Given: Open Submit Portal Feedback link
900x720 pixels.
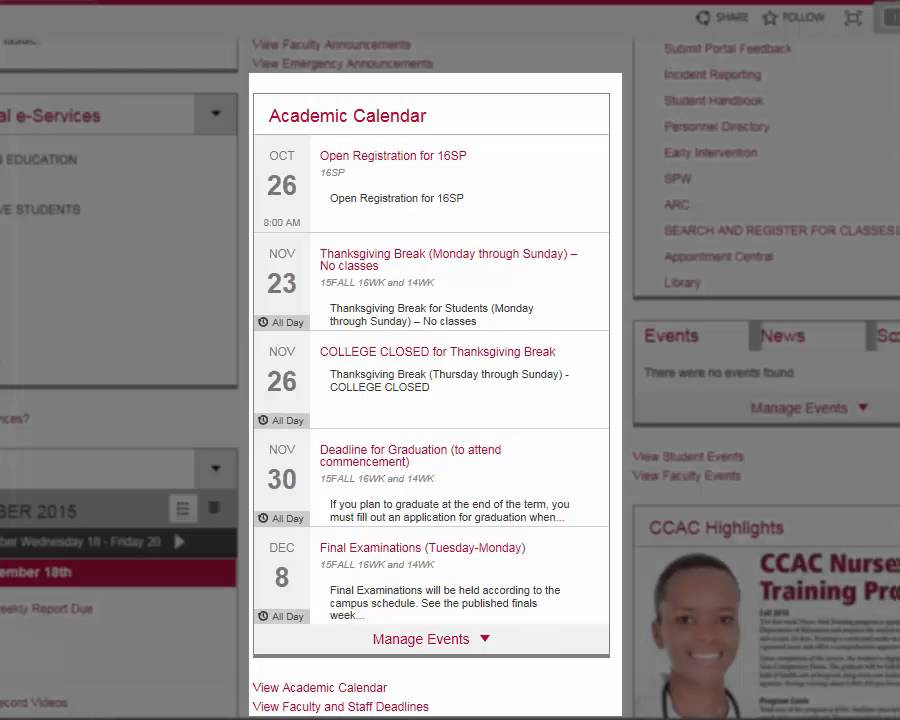Looking at the screenshot, I should (x=727, y=48).
